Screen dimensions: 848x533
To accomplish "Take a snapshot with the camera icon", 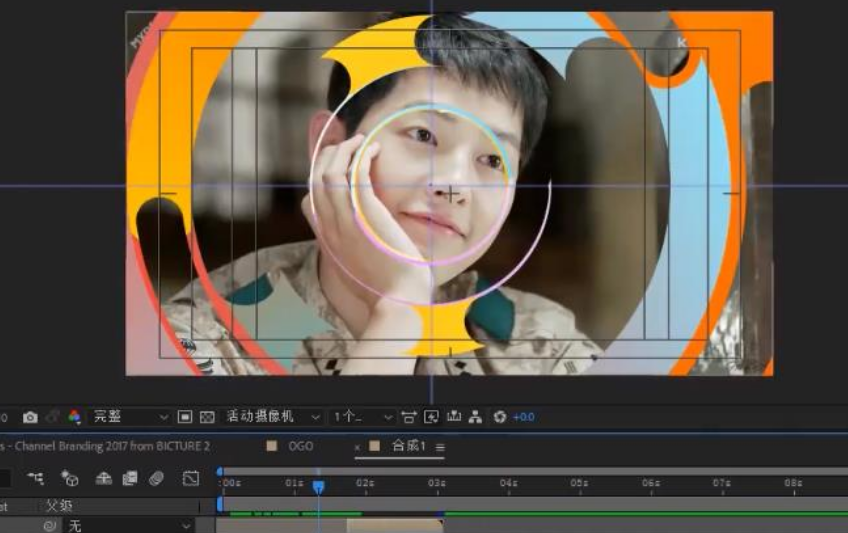I will coord(30,417).
